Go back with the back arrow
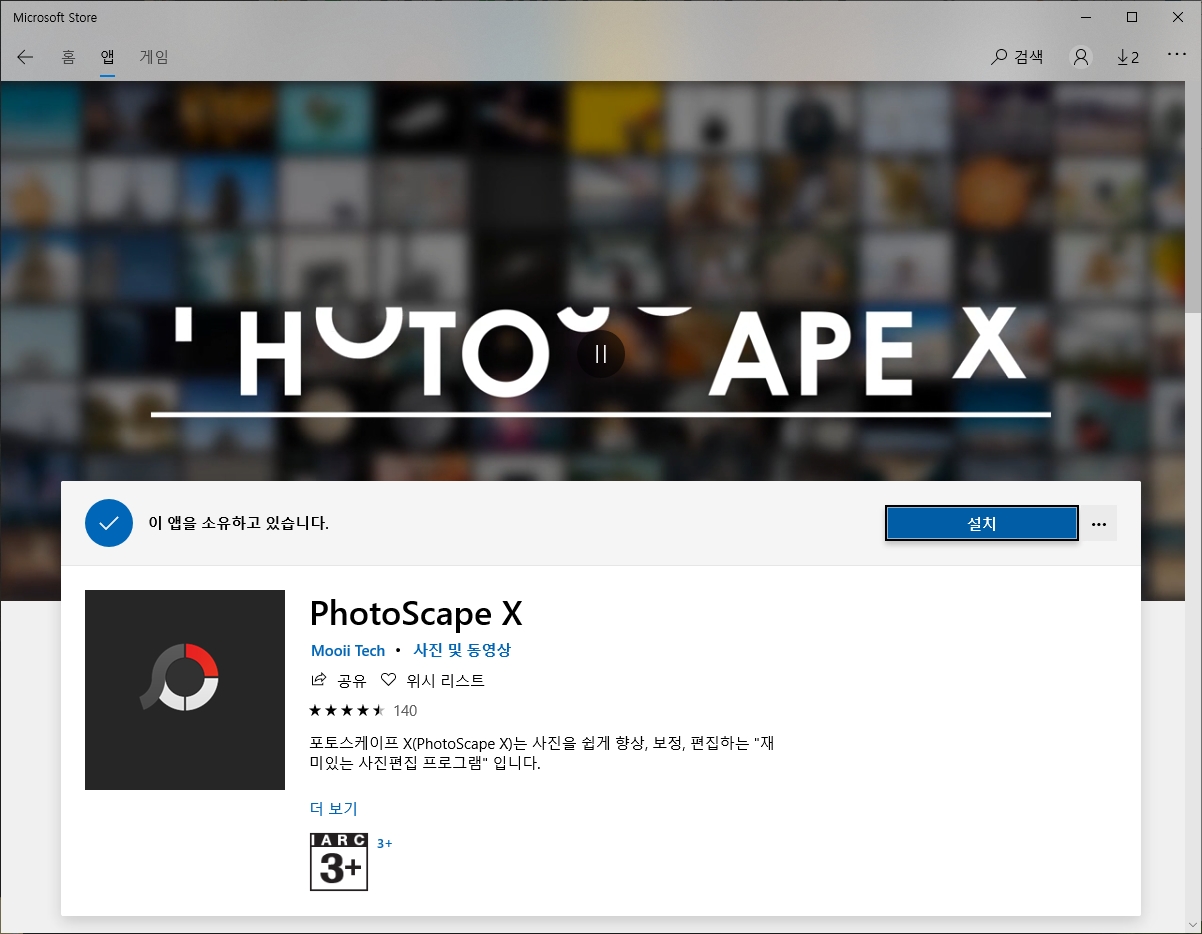This screenshot has height=934, width=1202. pos(26,57)
